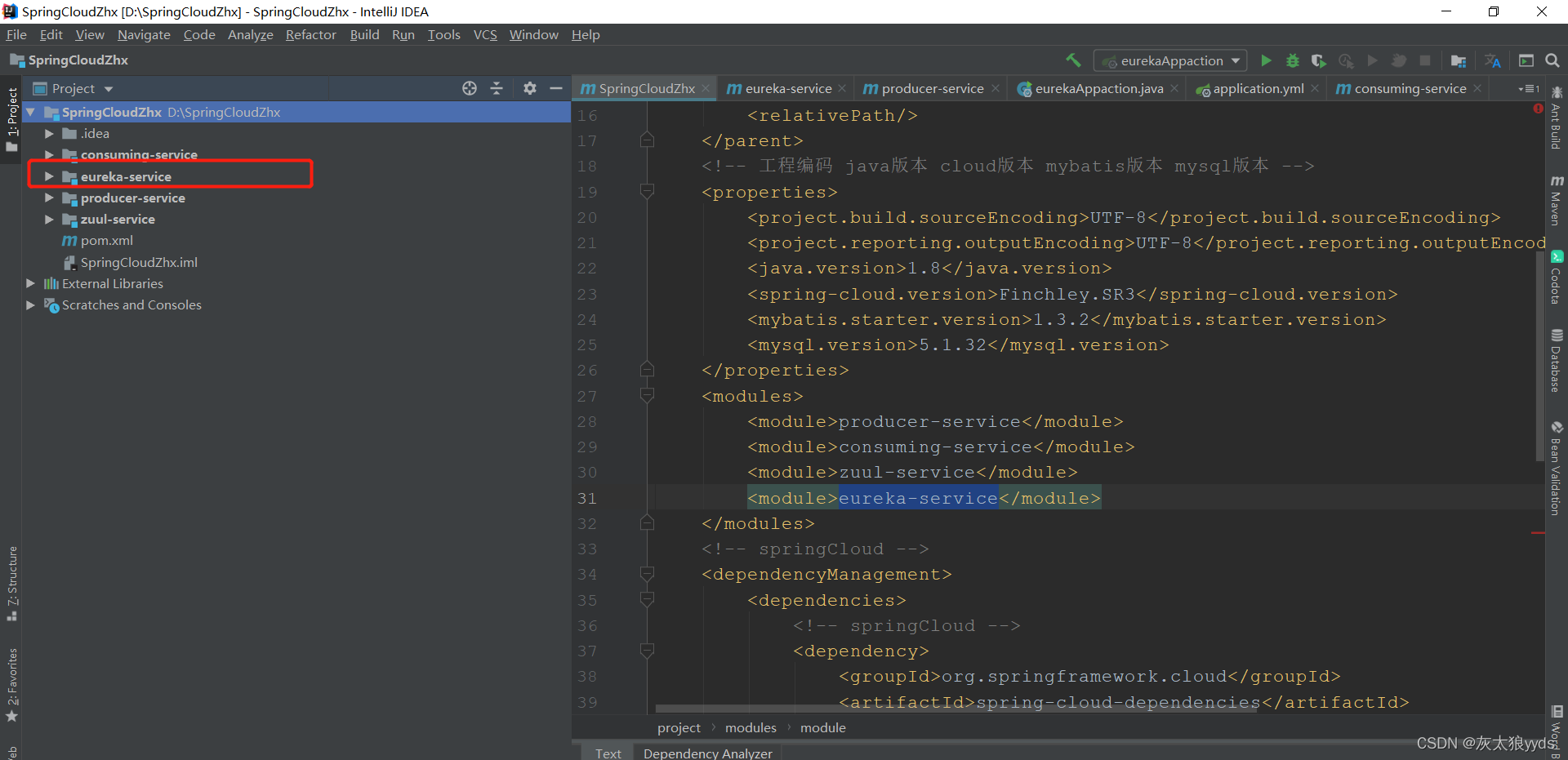Open eurekaAppaction run configuration dropdown
Viewport: 1568px width, 760px height.
(1171, 60)
